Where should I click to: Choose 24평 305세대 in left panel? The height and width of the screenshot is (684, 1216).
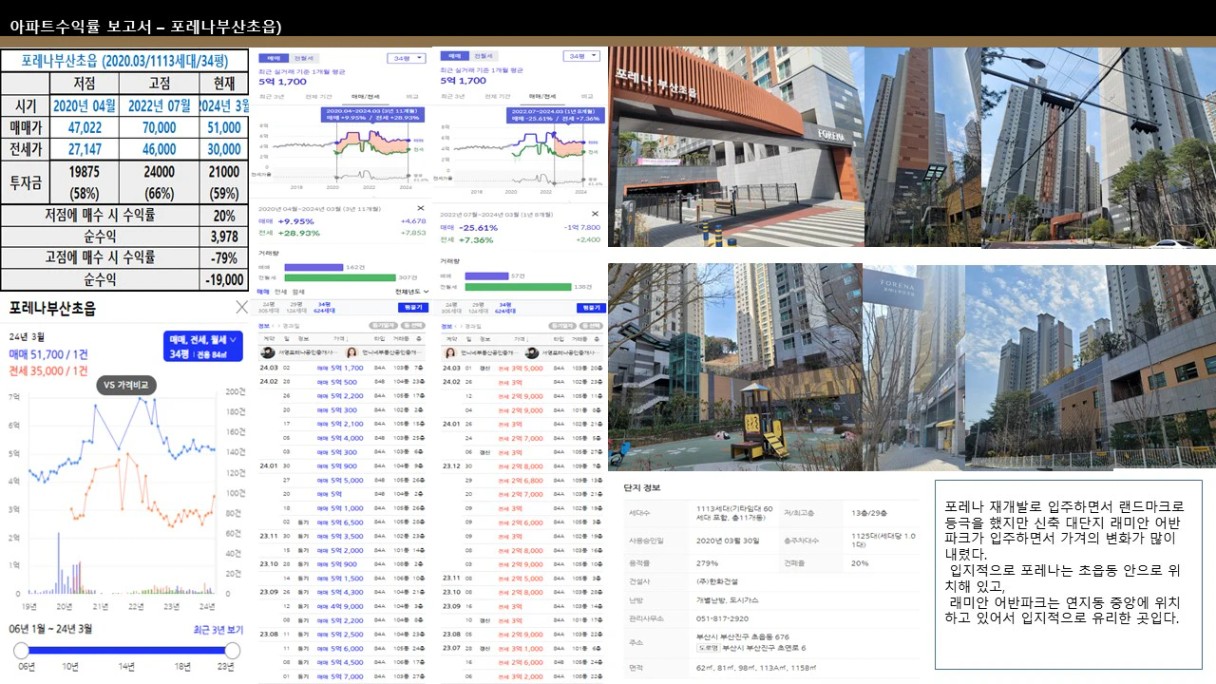[x=270, y=306]
